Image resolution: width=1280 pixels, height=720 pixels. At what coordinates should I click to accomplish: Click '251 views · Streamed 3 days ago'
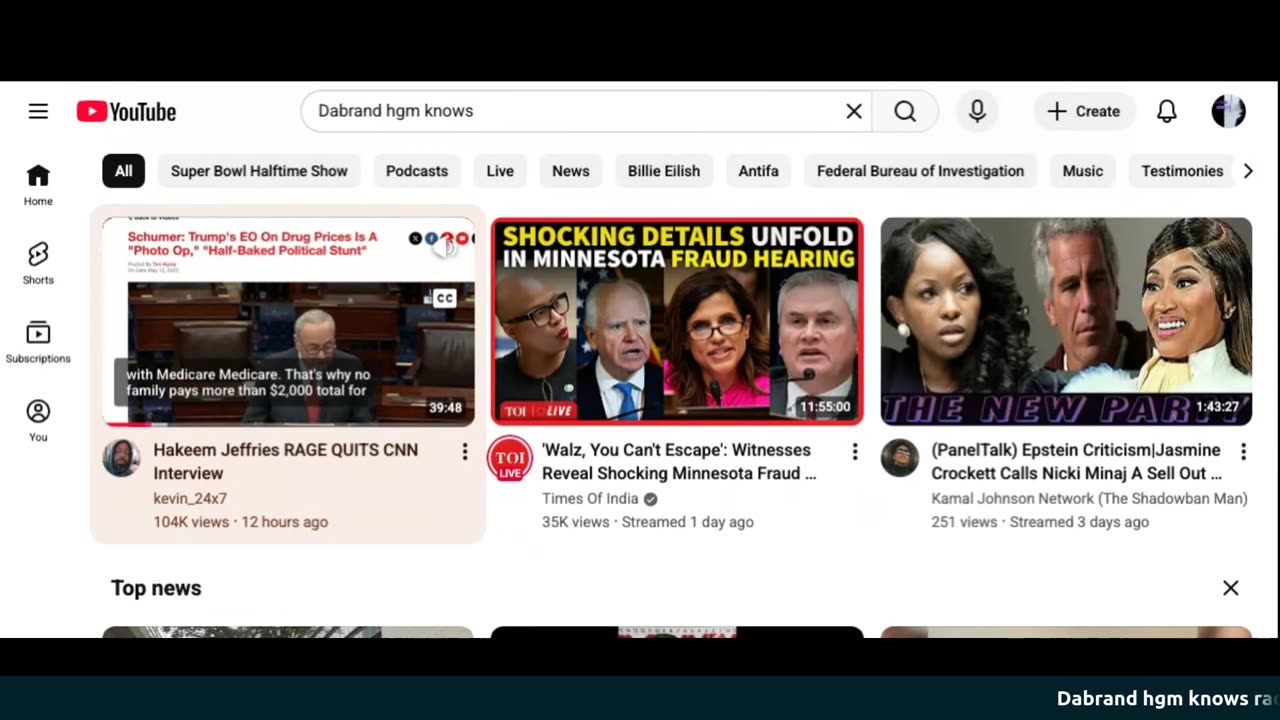click(x=1040, y=522)
